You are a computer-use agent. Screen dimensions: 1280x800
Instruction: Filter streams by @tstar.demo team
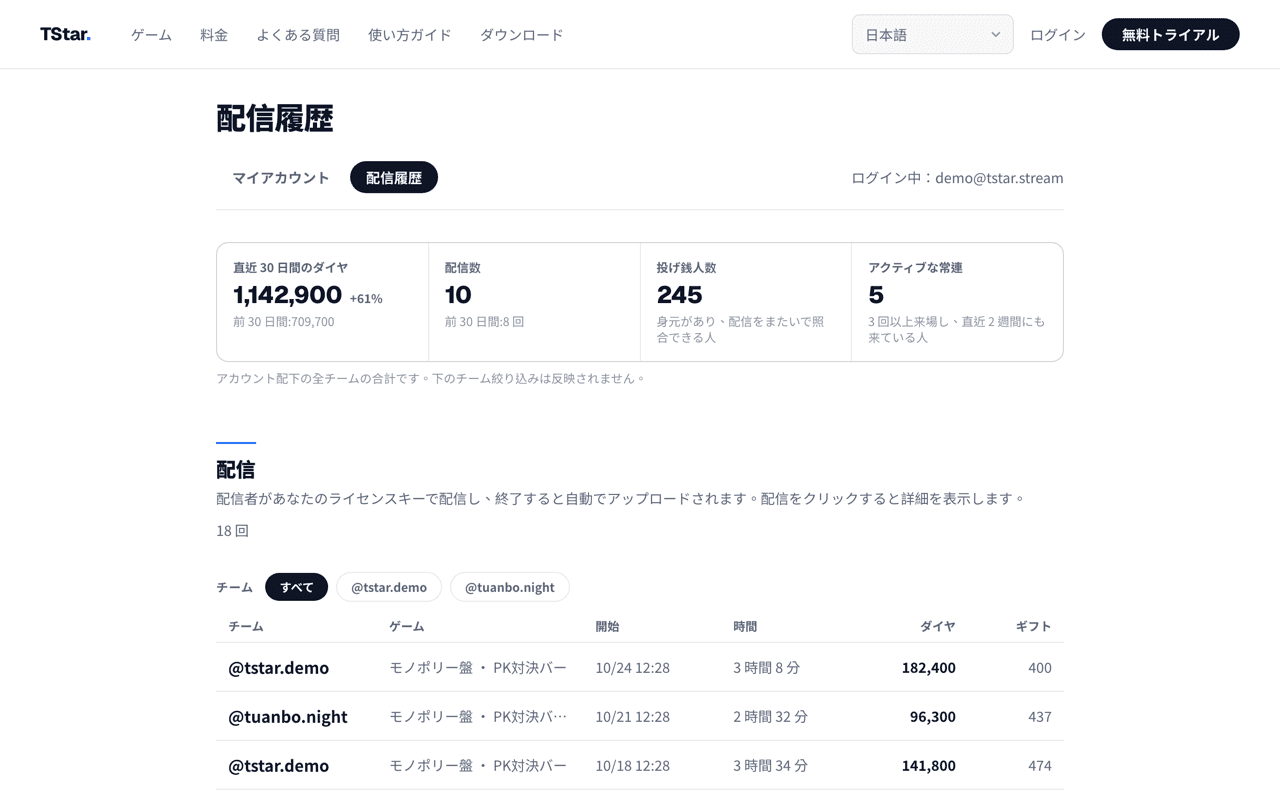389,587
